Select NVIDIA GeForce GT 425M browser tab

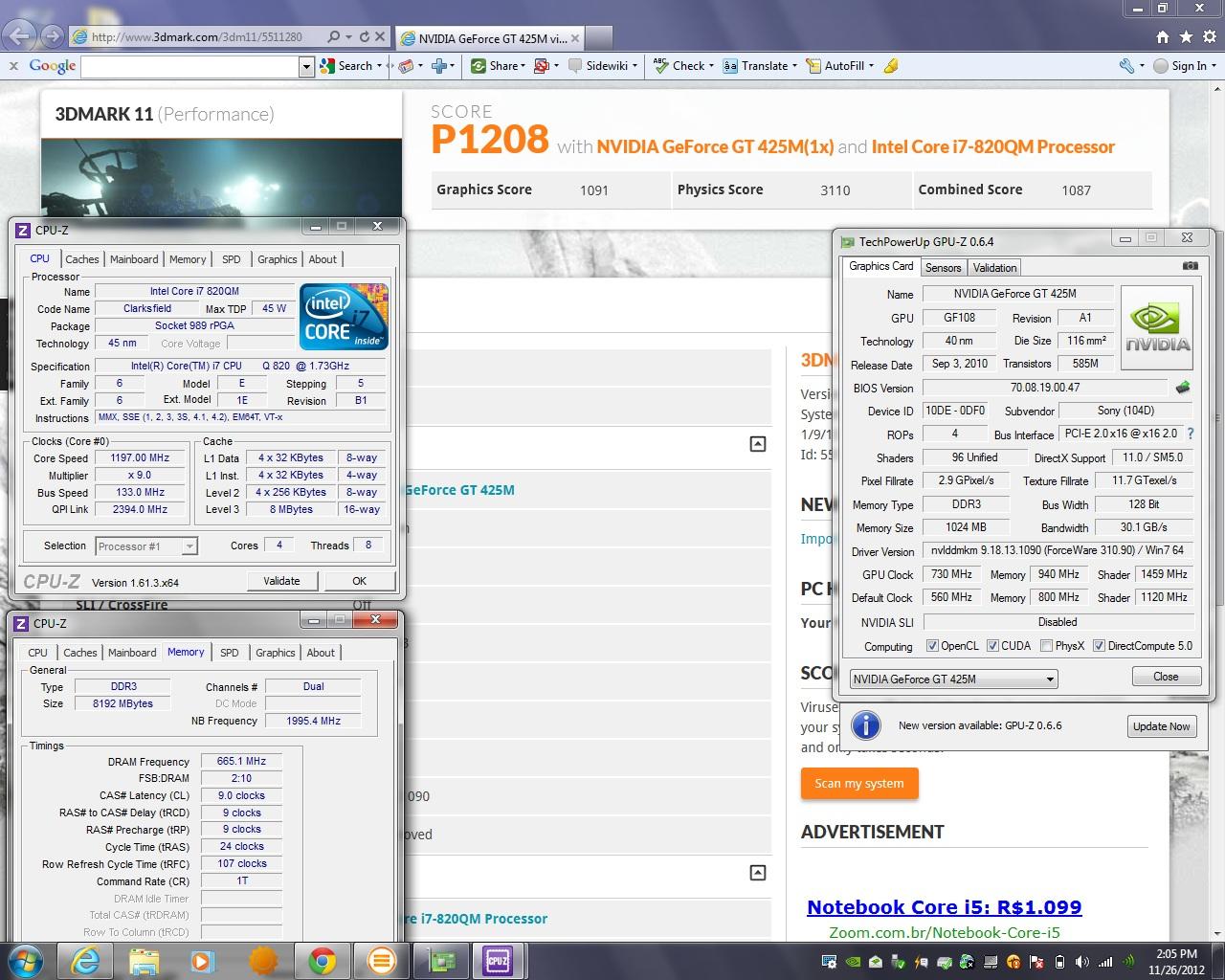[488, 38]
